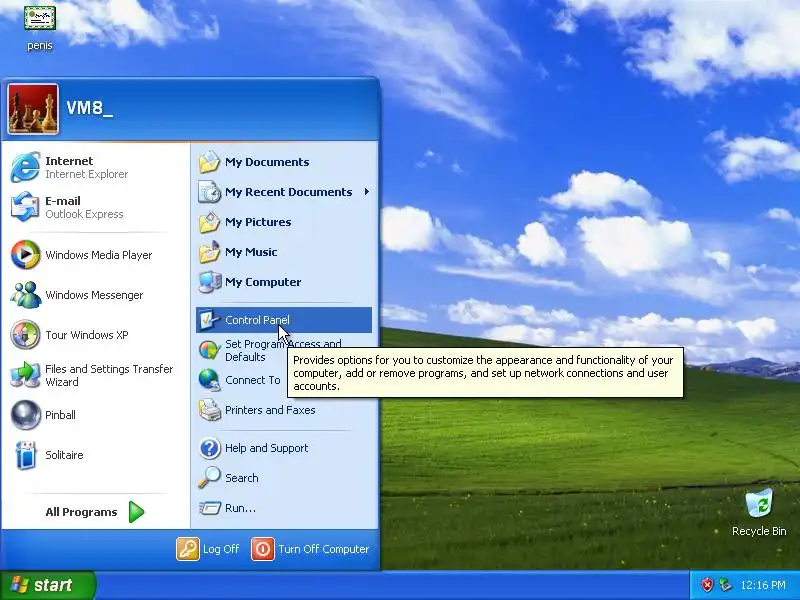800x600 pixels.
Task: Click the My Documents label
Action: pos(267,162)
